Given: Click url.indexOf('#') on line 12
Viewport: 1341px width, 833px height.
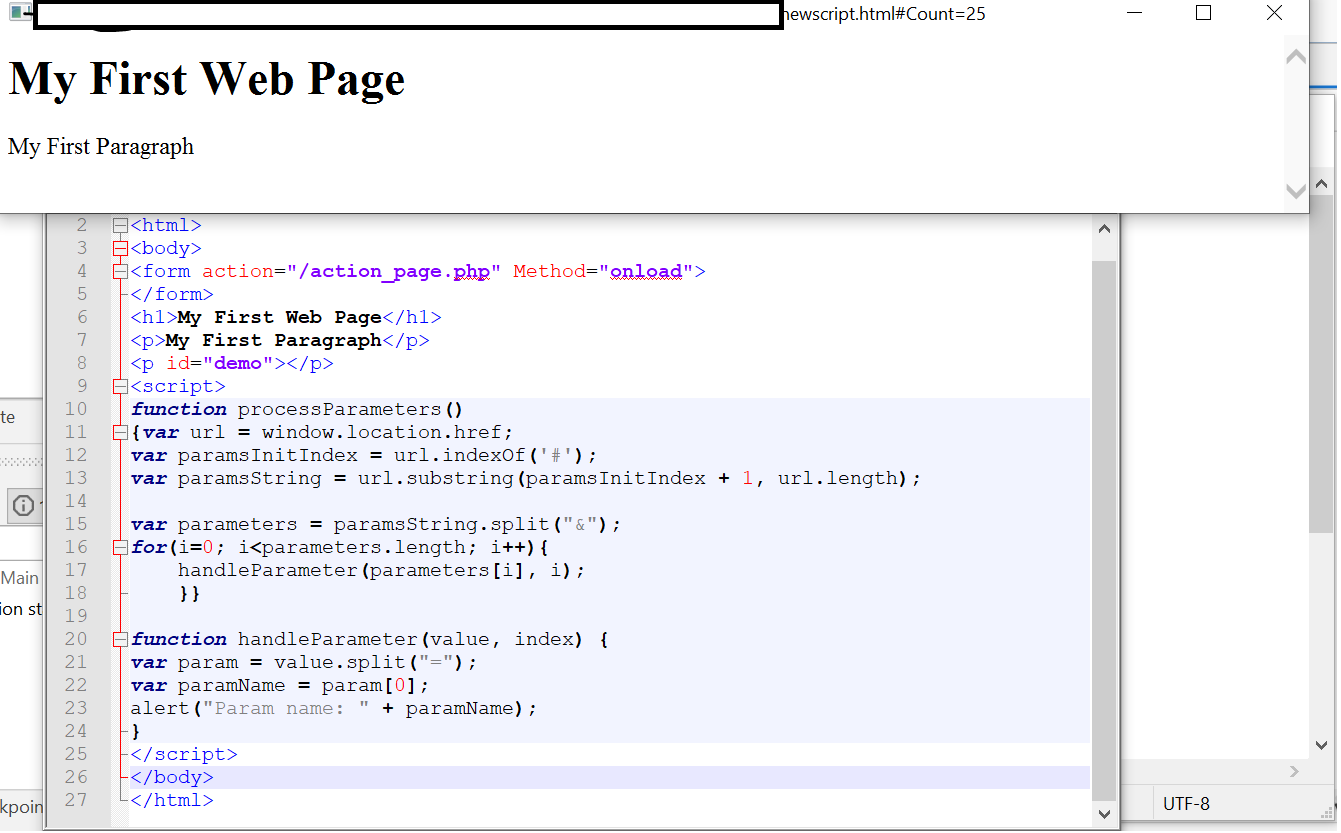Looking at the screenshot, I should click(x=489, y=456).
